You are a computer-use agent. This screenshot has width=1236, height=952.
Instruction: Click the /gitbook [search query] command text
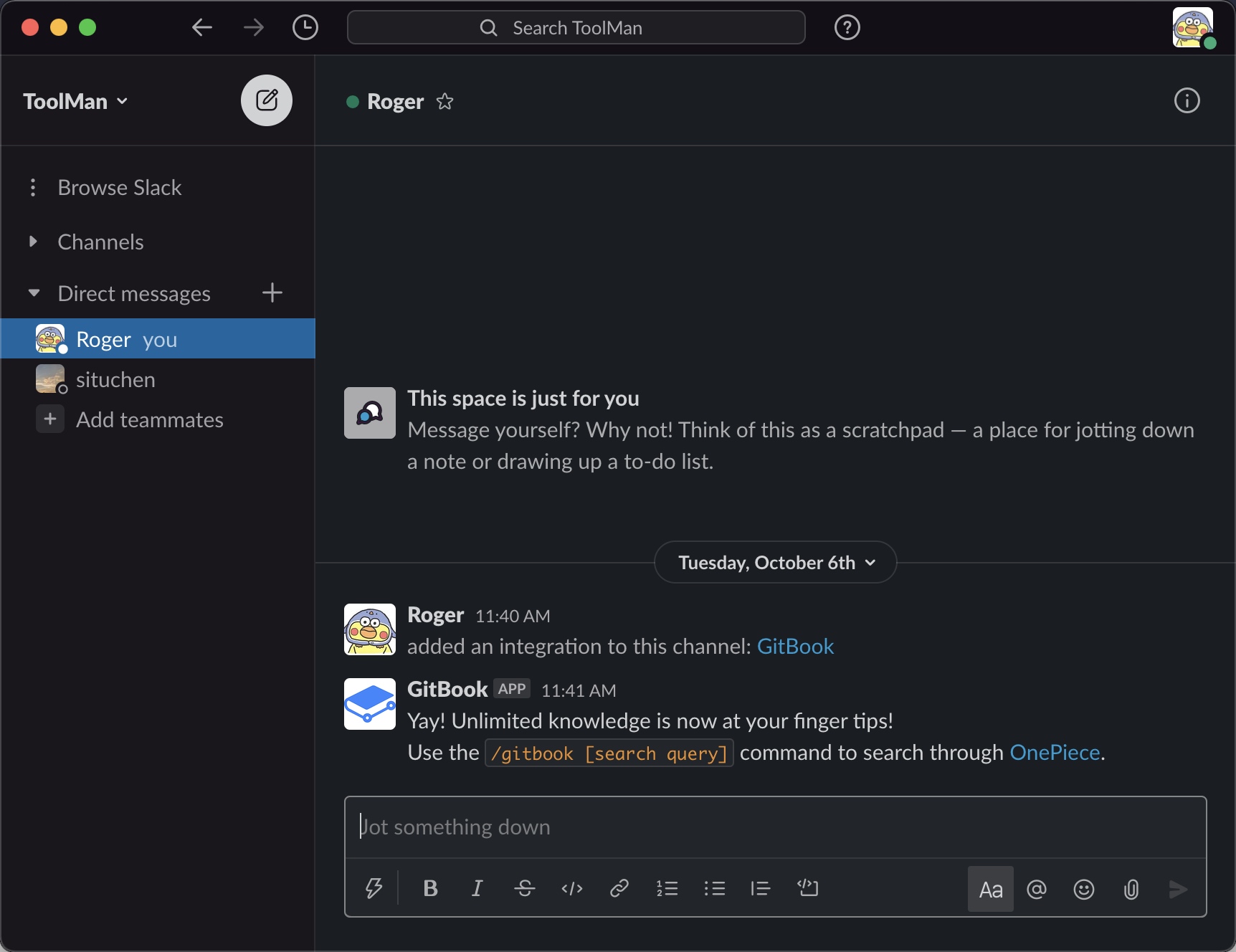609,753
